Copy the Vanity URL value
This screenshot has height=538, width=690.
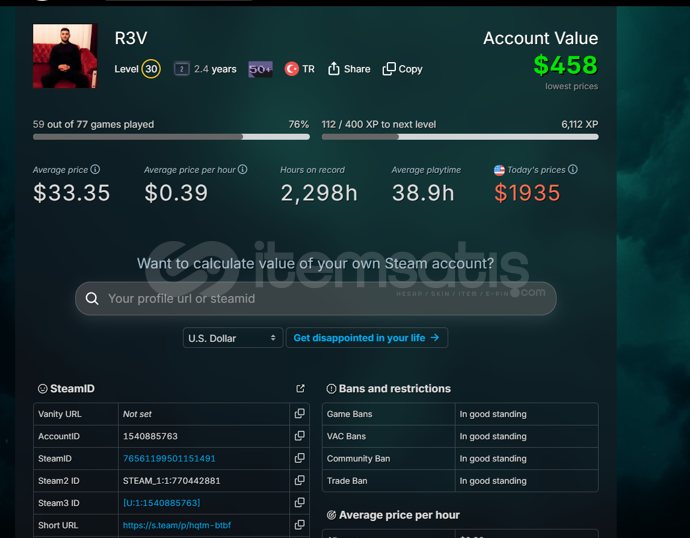point(300,414)
